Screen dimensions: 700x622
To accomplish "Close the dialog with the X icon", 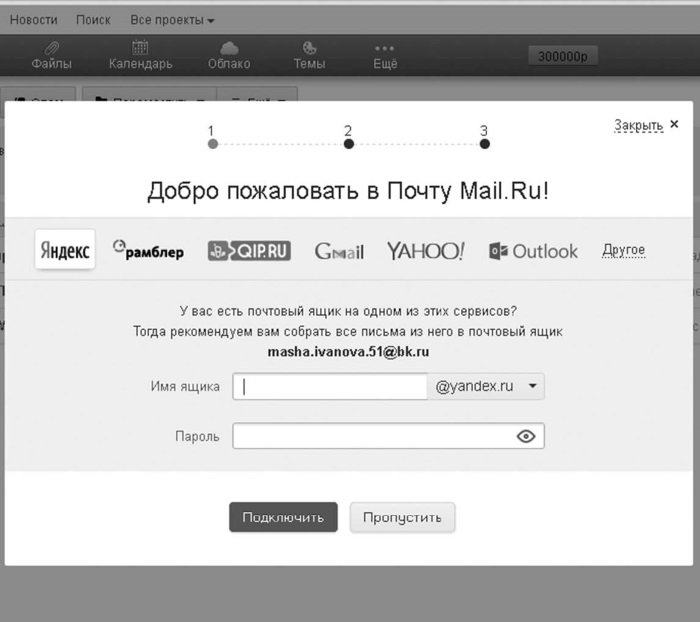I will pos(674,124).
